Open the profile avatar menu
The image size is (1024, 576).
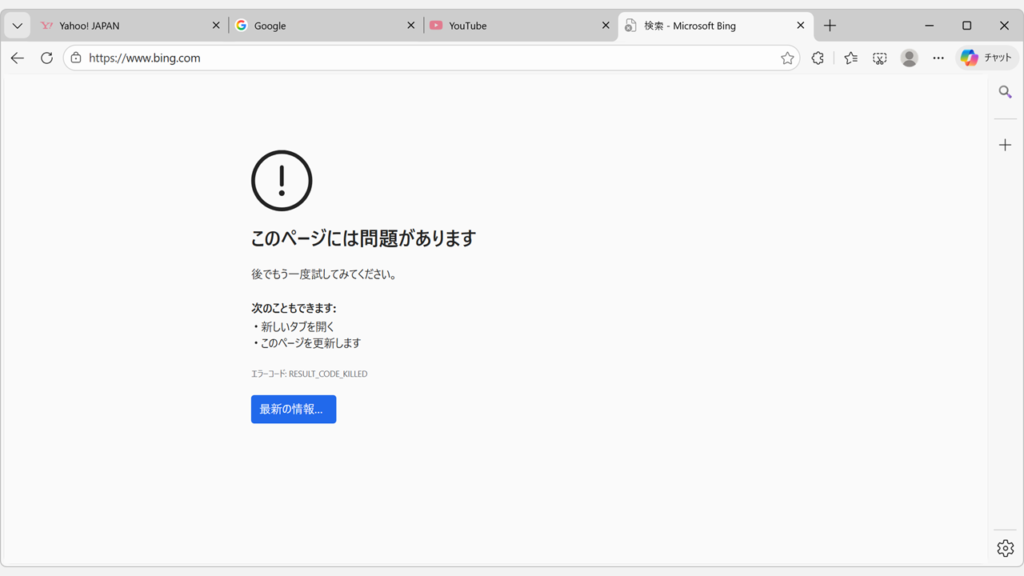coord(908,57)
